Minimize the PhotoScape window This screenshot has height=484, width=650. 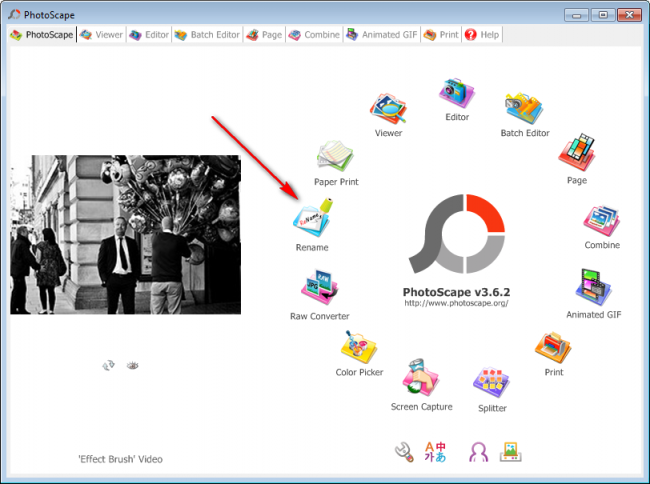[x=576, y=15]
